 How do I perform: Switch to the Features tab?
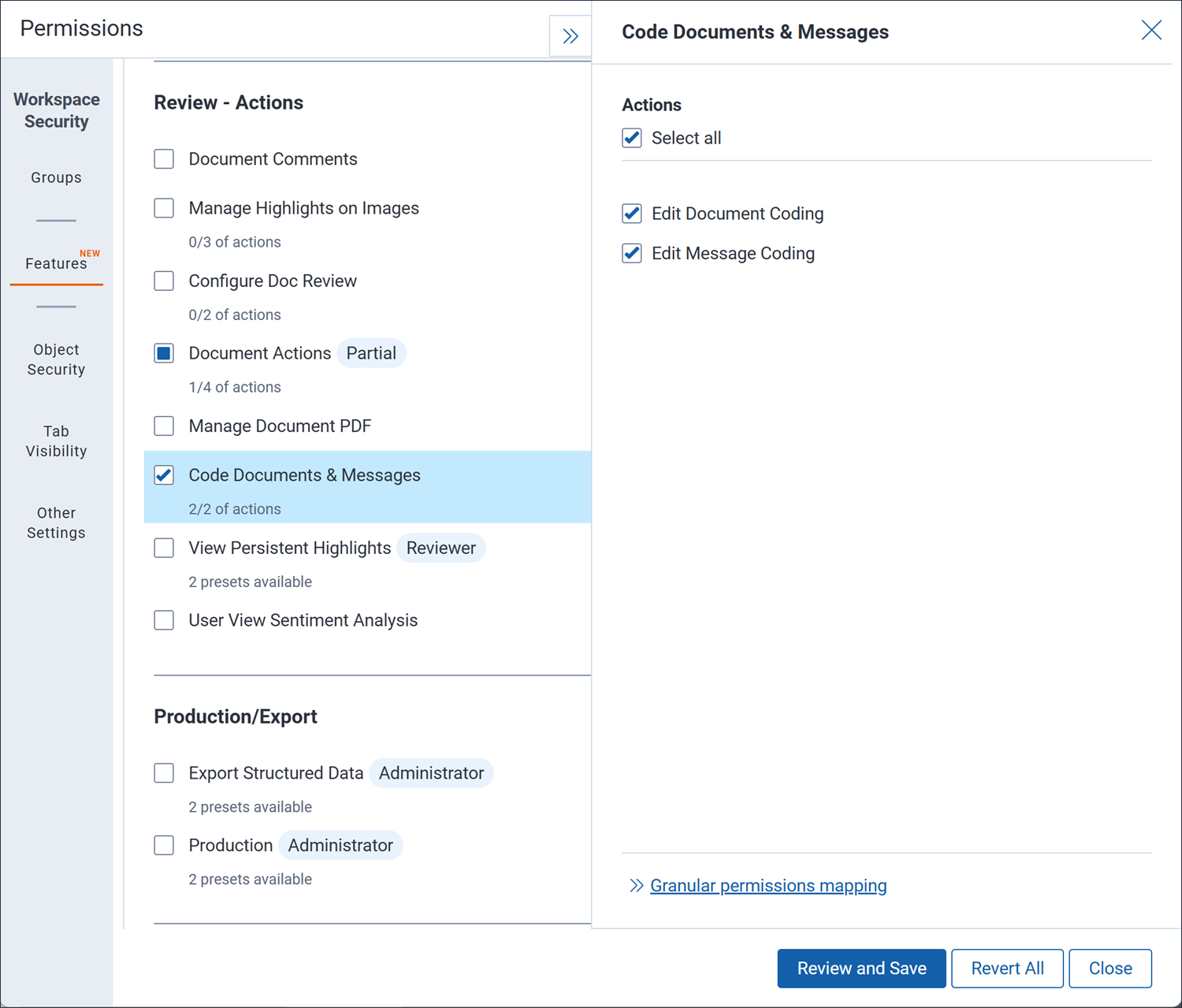56,263
